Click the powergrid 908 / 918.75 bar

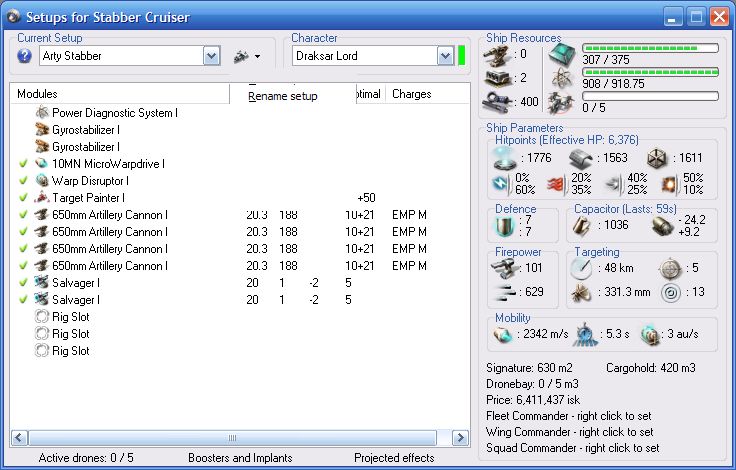(650, 72)
